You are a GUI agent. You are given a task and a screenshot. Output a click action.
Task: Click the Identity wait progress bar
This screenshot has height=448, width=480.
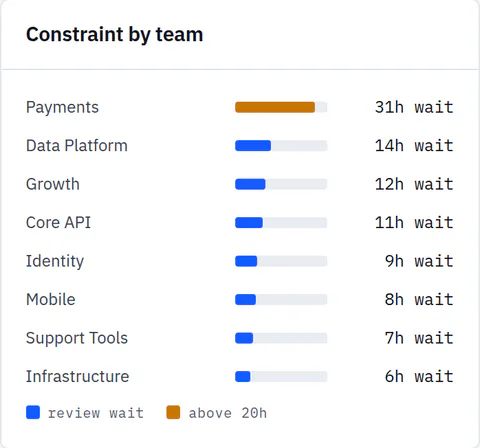[x=281, y=261]
